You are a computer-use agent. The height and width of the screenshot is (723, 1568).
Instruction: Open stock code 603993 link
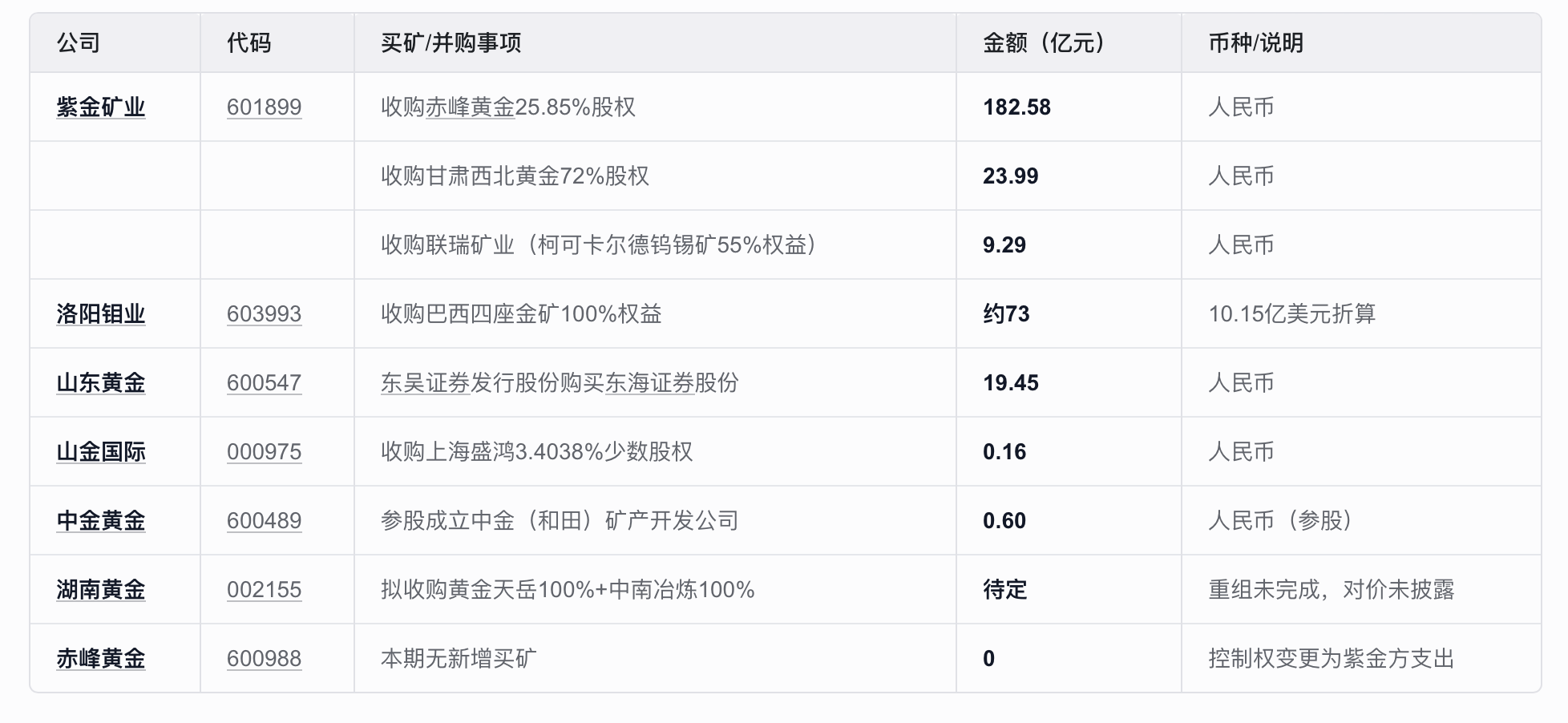[x=264, y=314]
